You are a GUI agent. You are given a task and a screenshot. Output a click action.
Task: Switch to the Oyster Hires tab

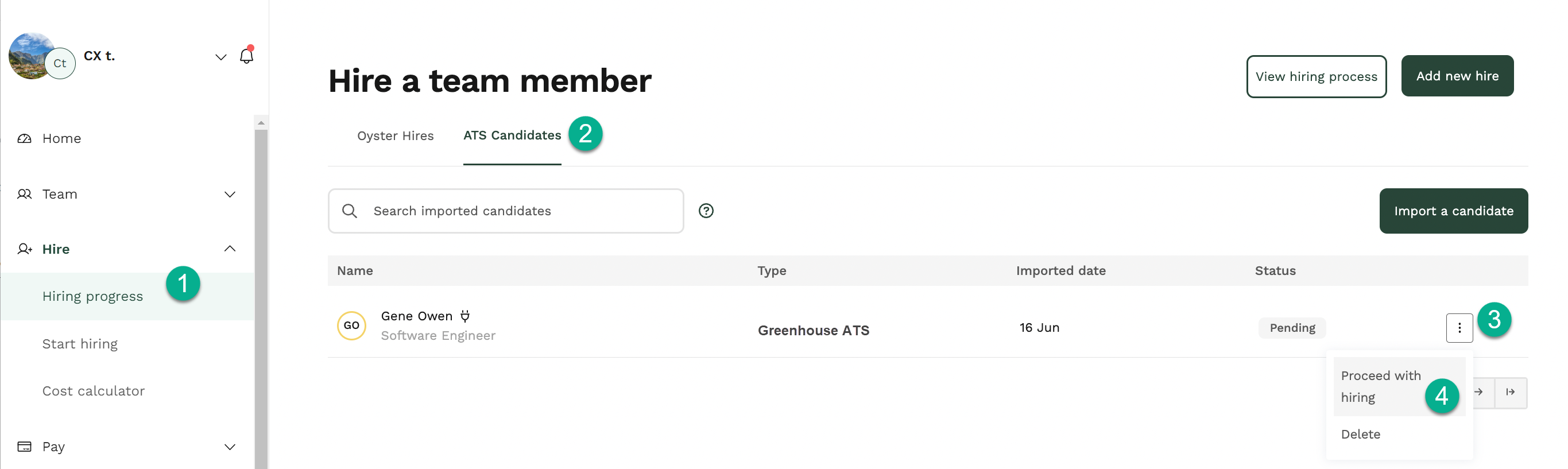tap(395, 135)
